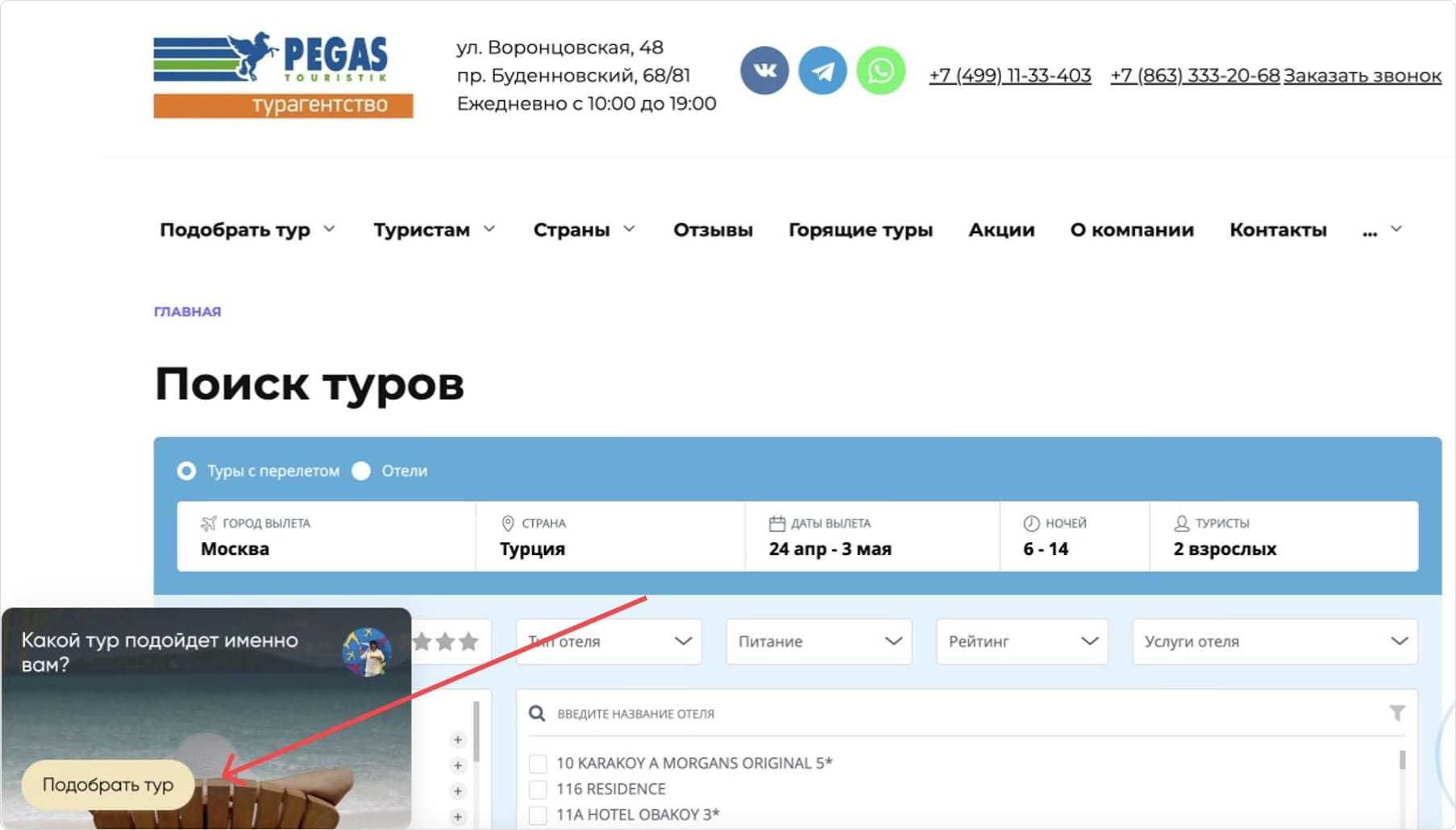
Task: Click the Заказать звонок link
Action: point(1362,75)
